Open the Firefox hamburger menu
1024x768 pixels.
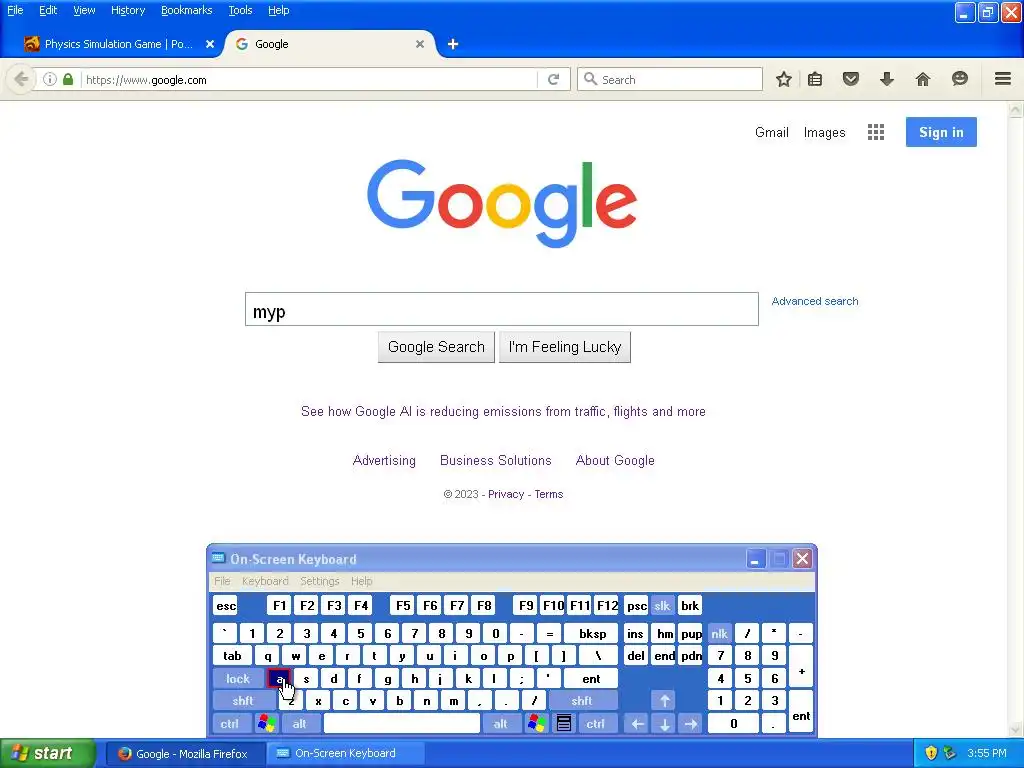(1003, 79)
